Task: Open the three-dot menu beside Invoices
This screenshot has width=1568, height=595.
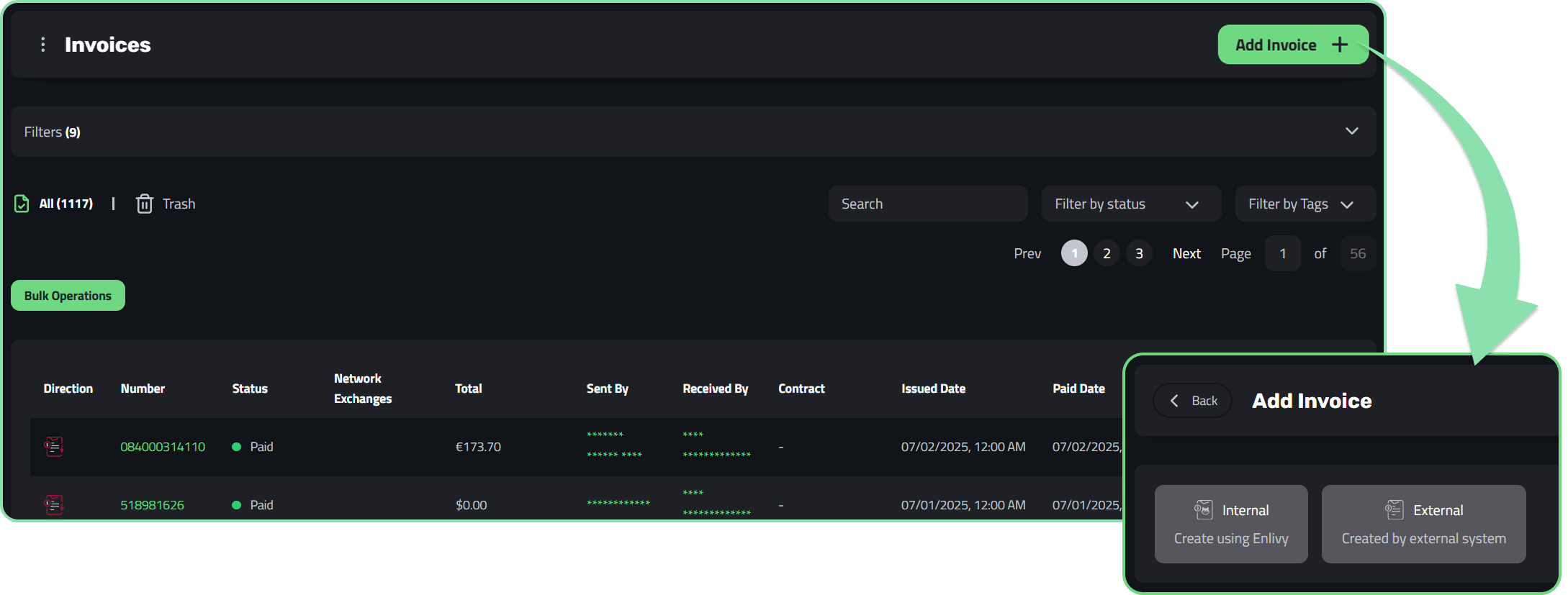Action: (43, 45)
